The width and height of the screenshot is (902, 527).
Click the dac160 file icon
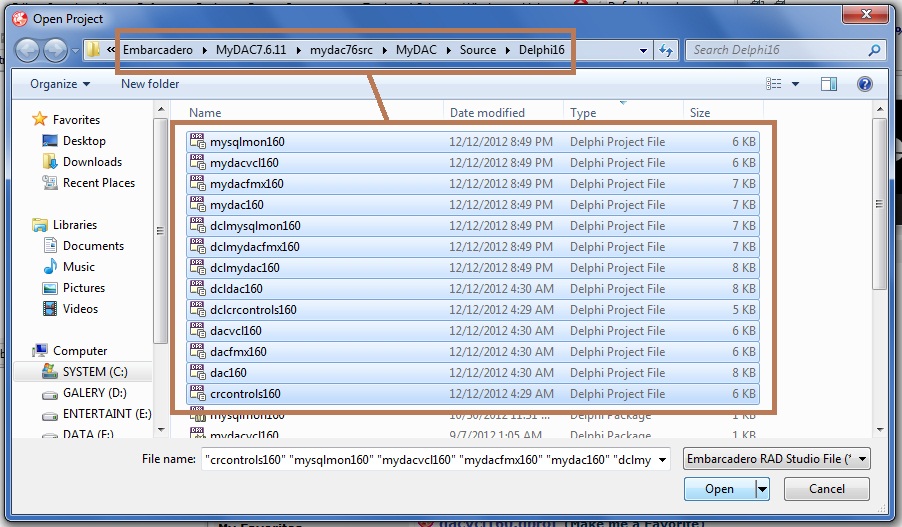198,372
